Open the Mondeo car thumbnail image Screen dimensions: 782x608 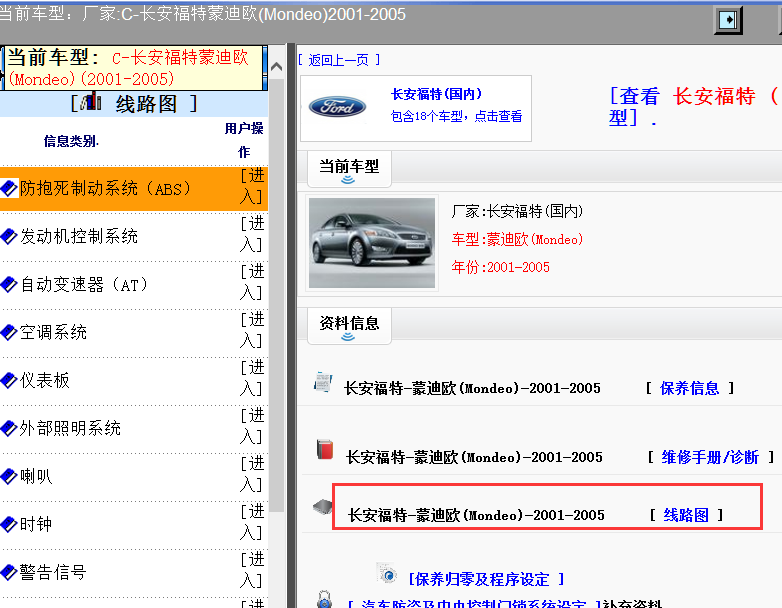click(x=372, y=243)
